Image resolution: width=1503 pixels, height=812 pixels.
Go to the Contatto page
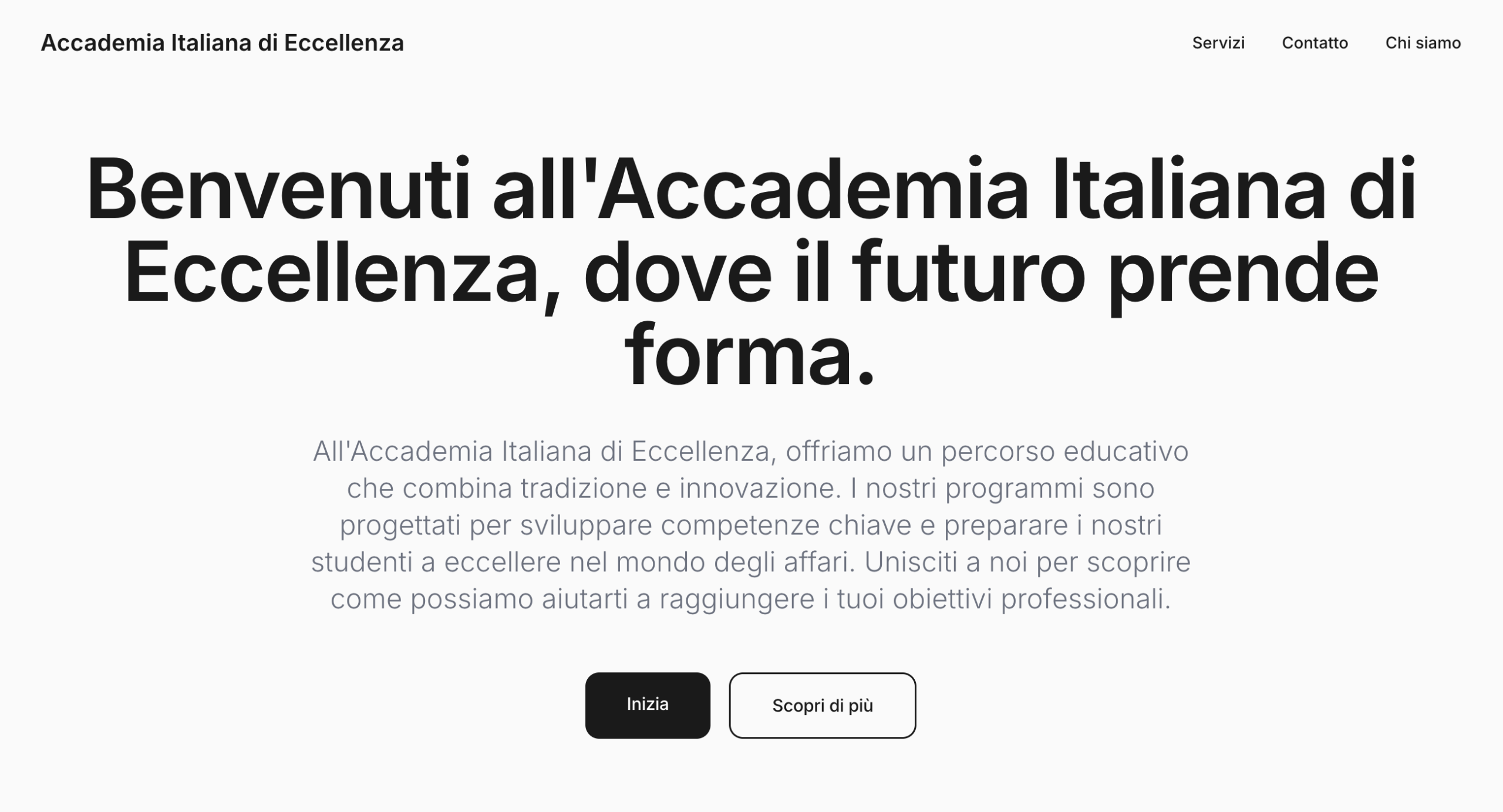click(x=1315, y=43)
